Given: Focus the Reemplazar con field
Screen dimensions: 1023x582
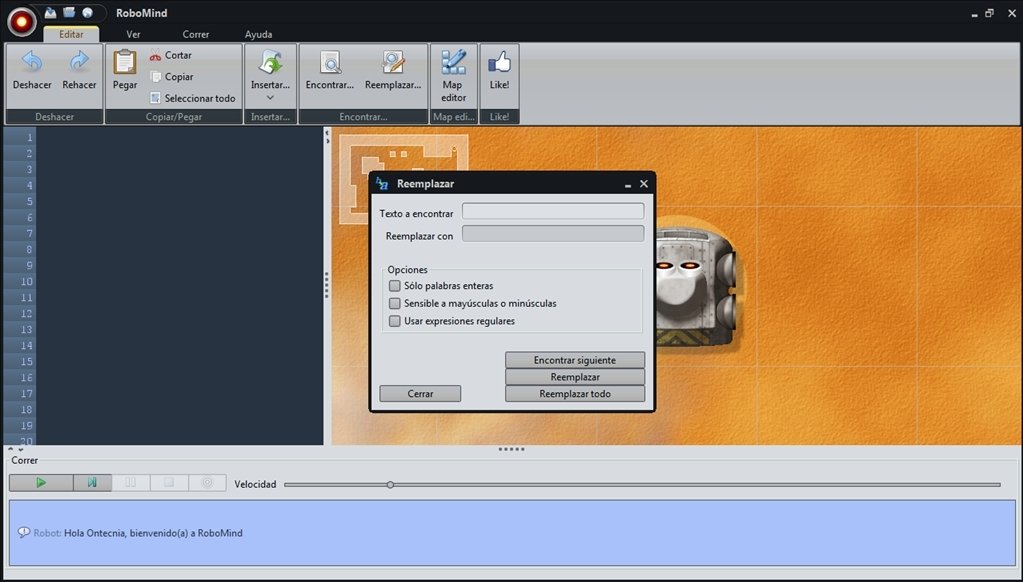Looking at the screenshot, I should [553, 234].
